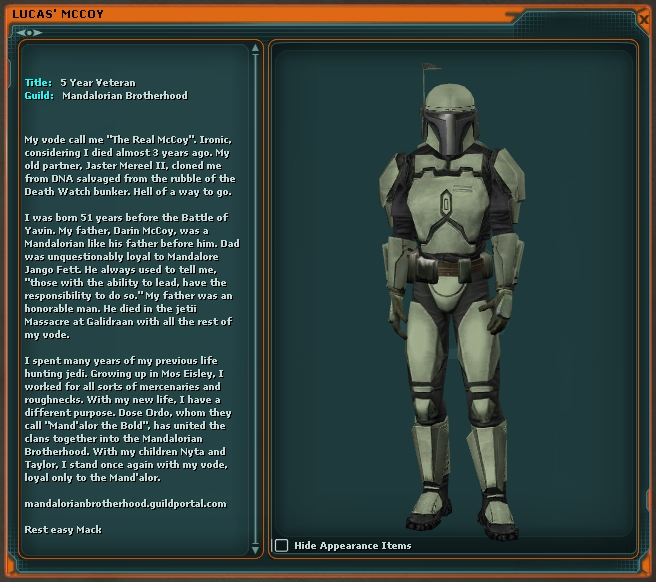Enable Hide Appearance Items checkbox
This screenshot has height=582, width=656.
pyautogui.click(x=281, y=545)
